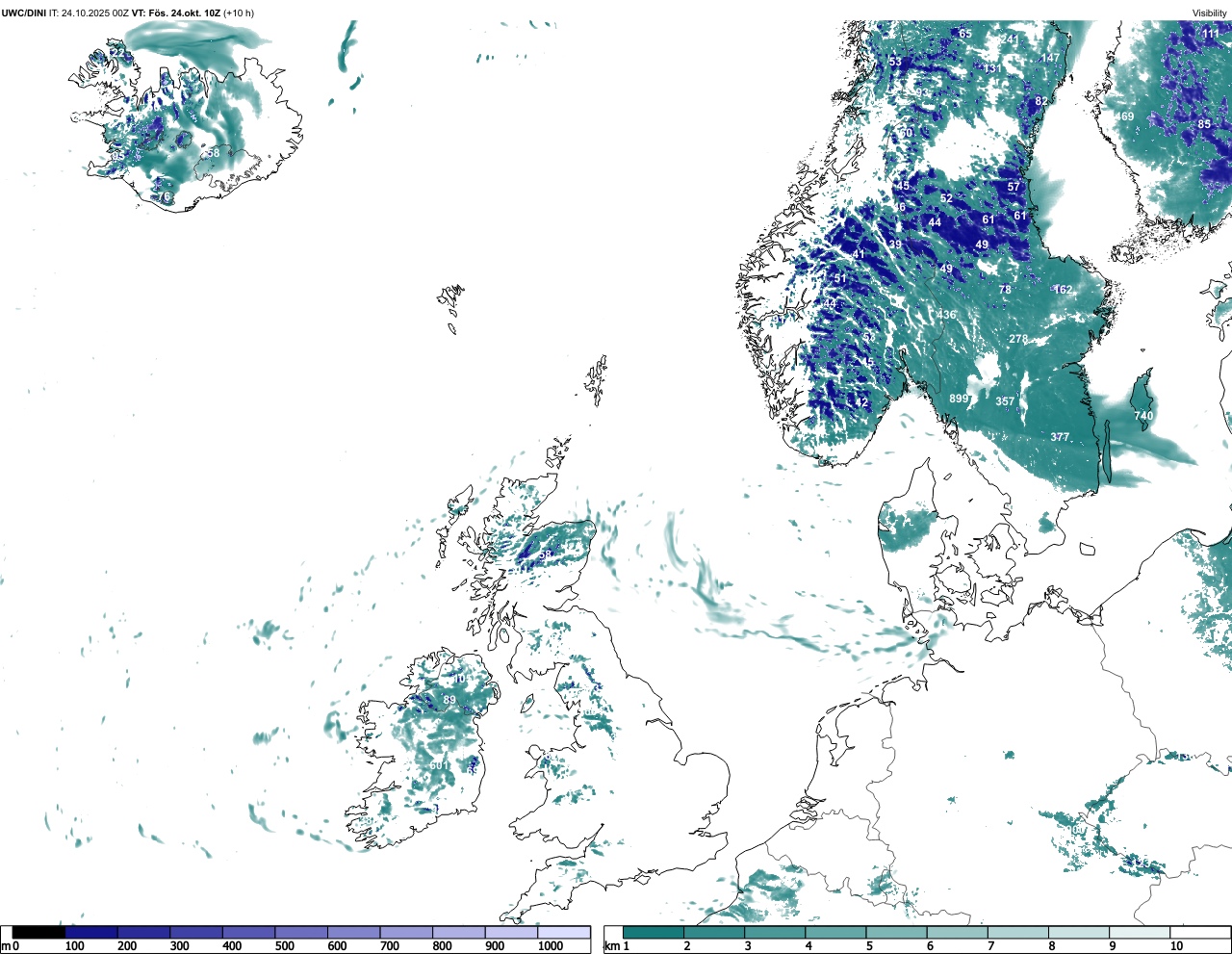Click the map value '78'
1232x954 pixels.
[1005, 290]
